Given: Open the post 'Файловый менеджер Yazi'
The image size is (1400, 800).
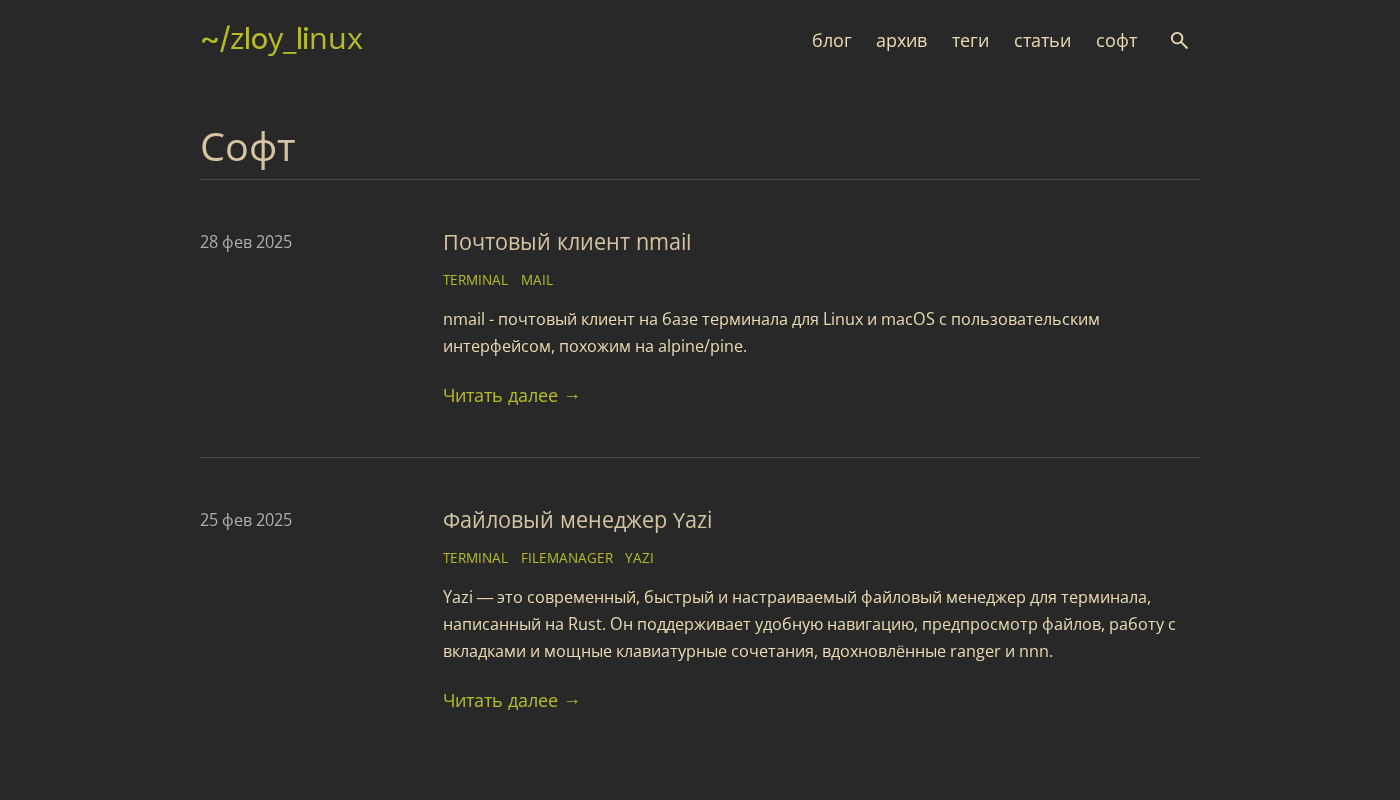Looking at the screenshot, I should point(577,520).
